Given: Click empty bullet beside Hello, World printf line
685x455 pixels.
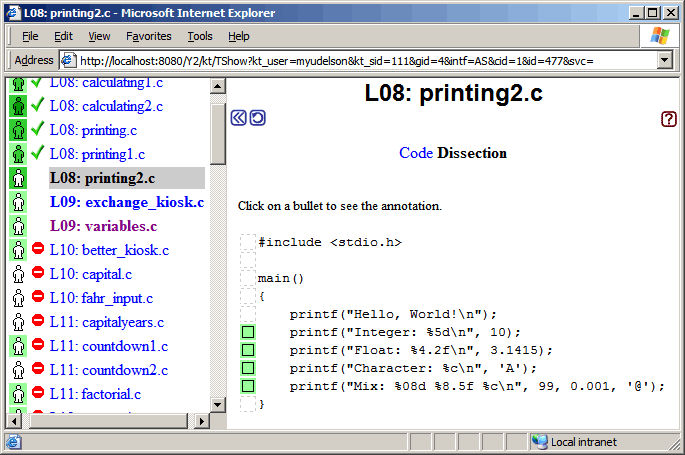Looking at the screenshot, I should tap(248, 314).
